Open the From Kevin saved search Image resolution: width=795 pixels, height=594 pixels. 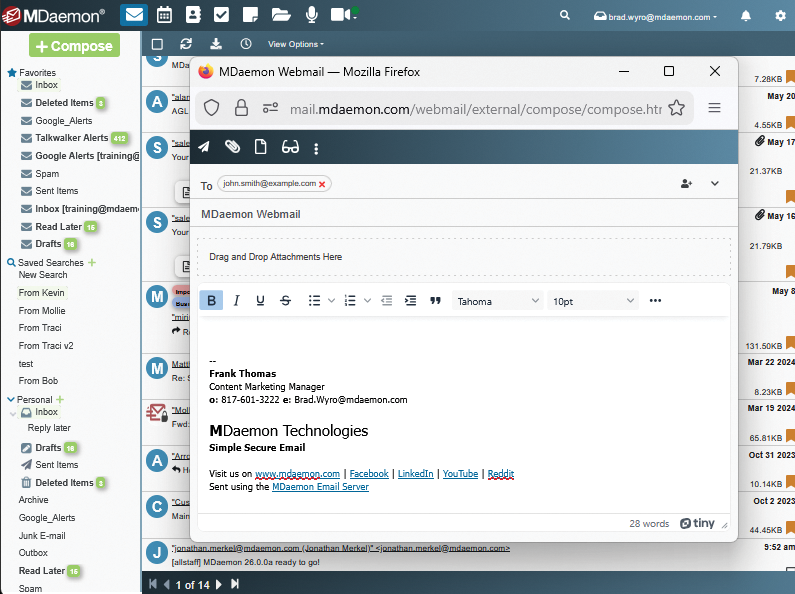tap(42, 292)
